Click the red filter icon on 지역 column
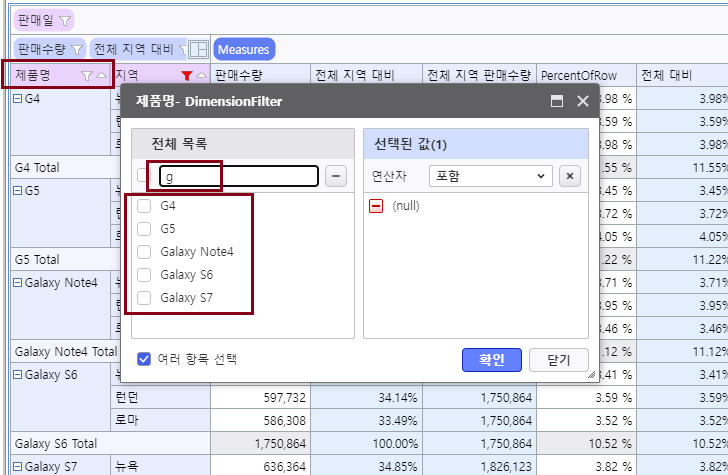The image size is (728, 475). click(x=186, y=75)
